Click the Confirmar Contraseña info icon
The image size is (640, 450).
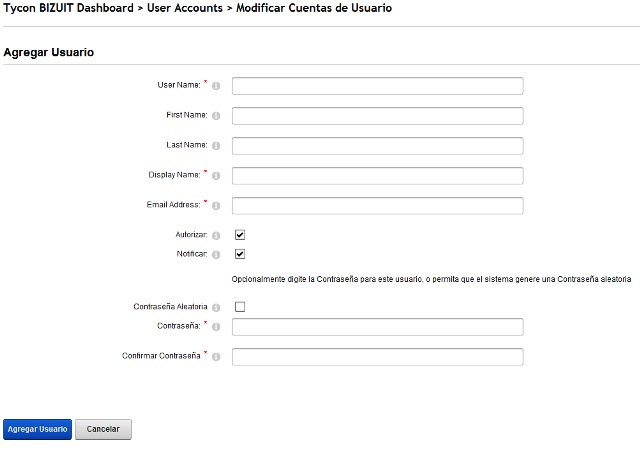tap(216, 356)
